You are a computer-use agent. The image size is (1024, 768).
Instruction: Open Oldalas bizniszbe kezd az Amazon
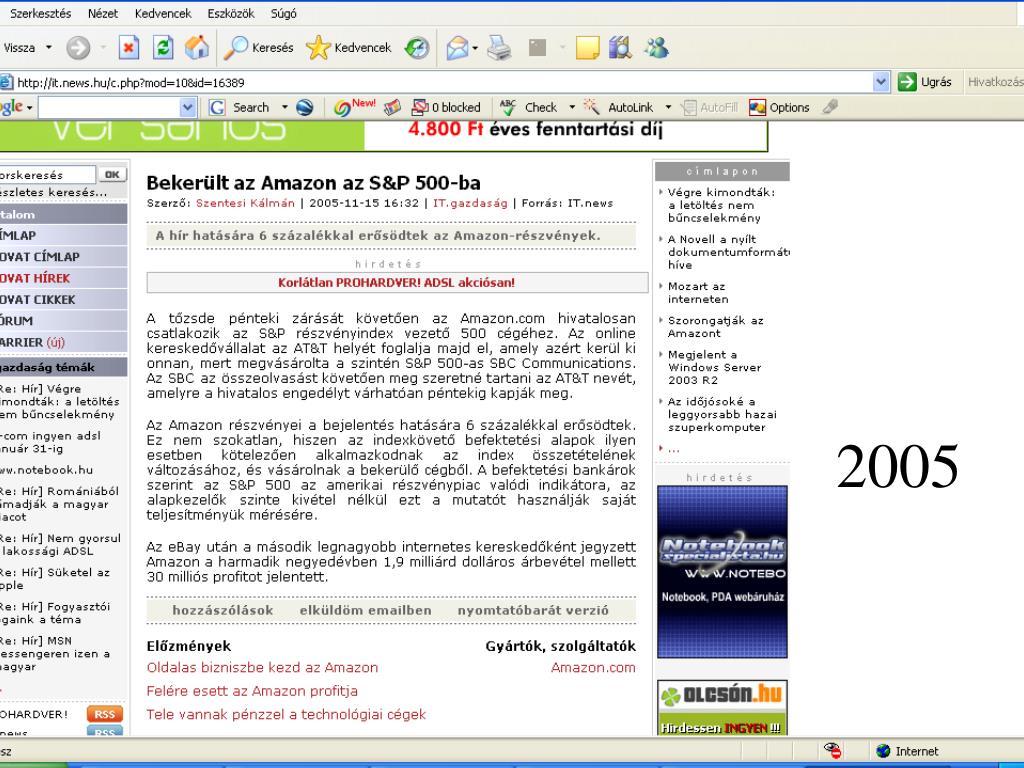click(x=262, y=667)
